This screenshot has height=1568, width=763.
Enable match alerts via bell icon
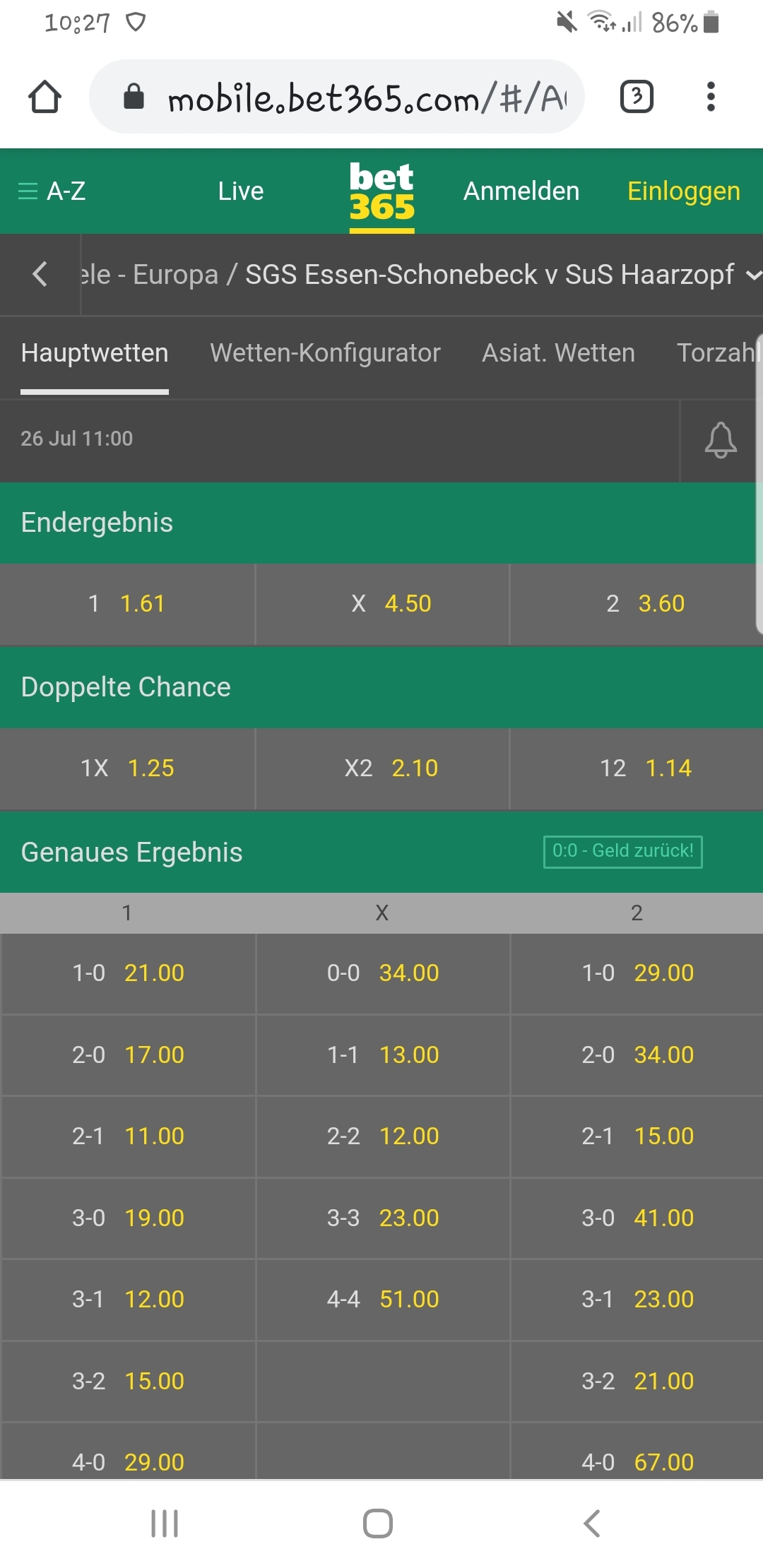720,440
